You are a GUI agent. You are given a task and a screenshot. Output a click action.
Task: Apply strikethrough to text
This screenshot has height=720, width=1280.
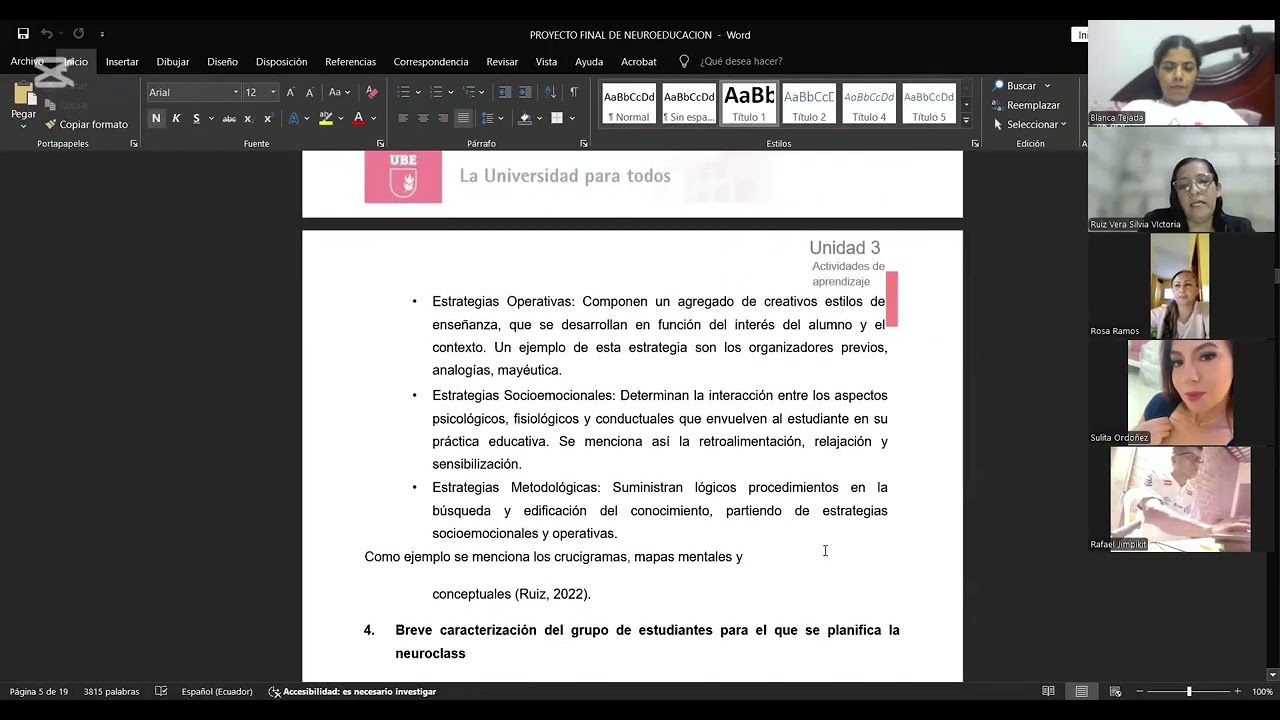click(229, 118)
